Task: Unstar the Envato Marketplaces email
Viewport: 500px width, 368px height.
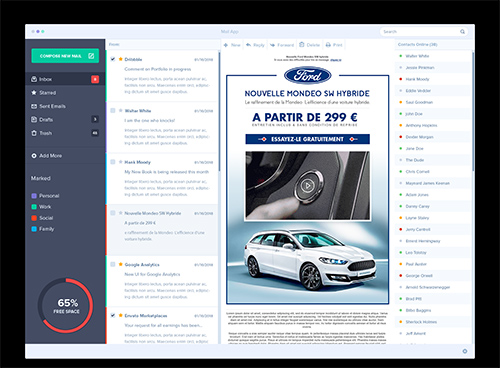Action: (x=121, y=315)
